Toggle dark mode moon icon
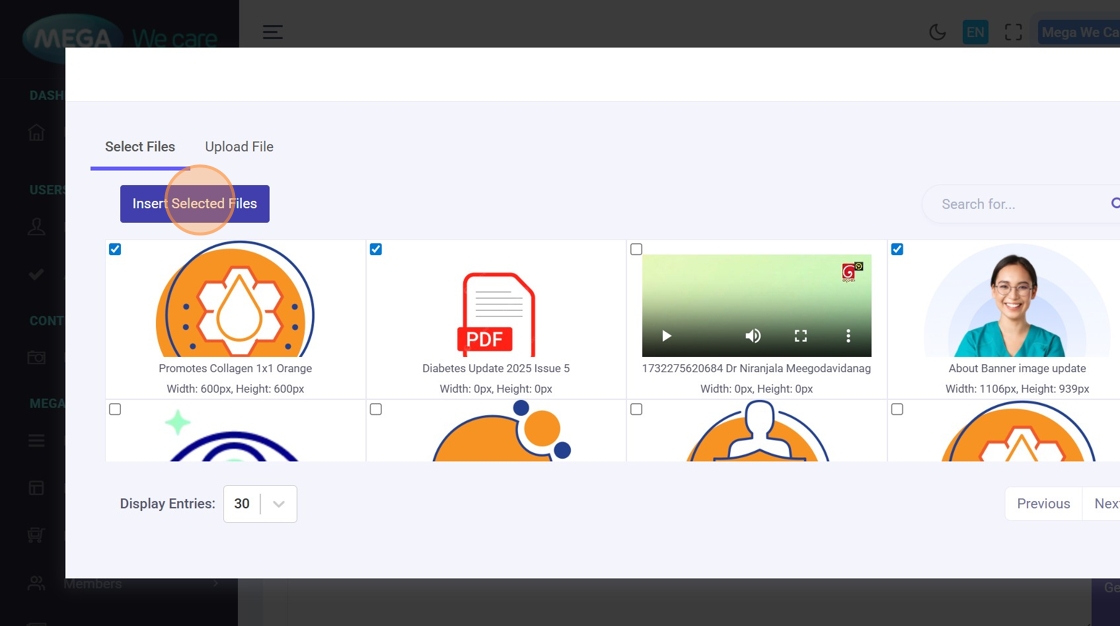 pos(937,32)
